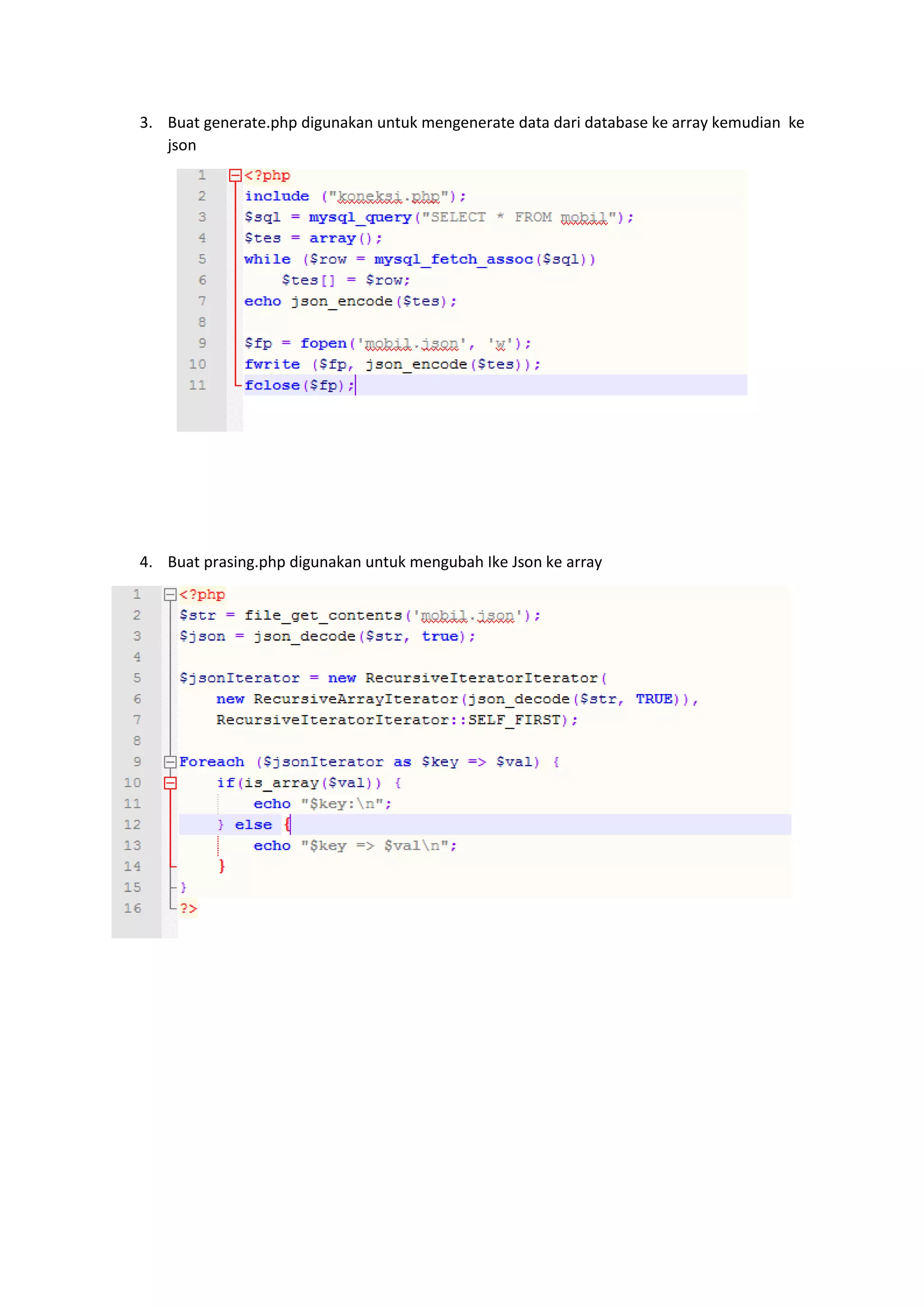Click the echo "$key => $val\n"; line
This screenshot has width=924, height=1307.
click(x=355, y=846)
